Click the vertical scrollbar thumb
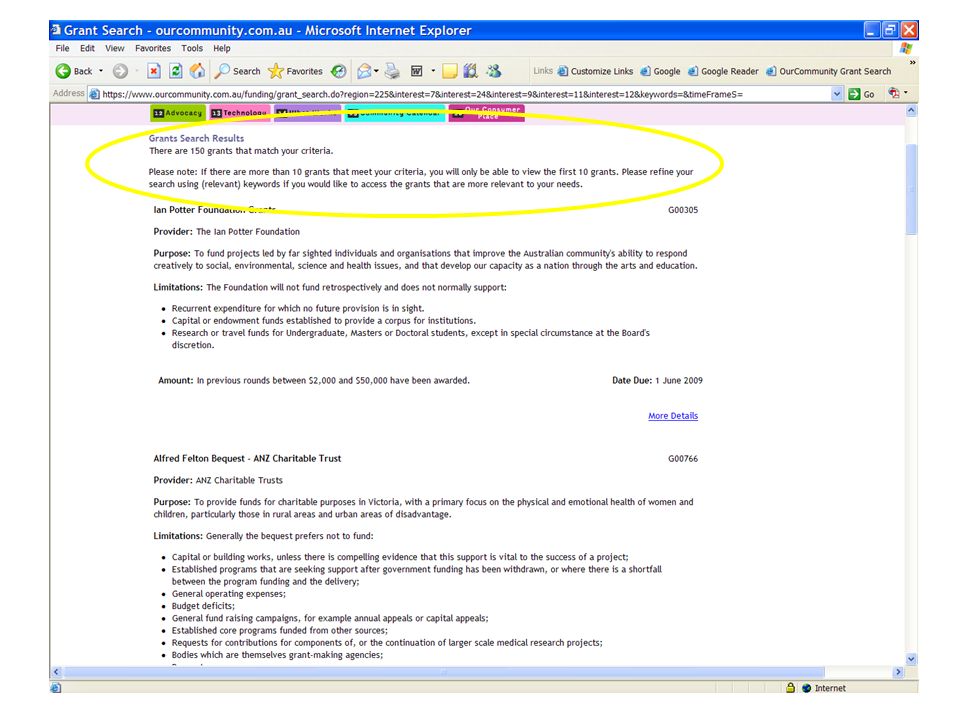 tap(911, 189)
